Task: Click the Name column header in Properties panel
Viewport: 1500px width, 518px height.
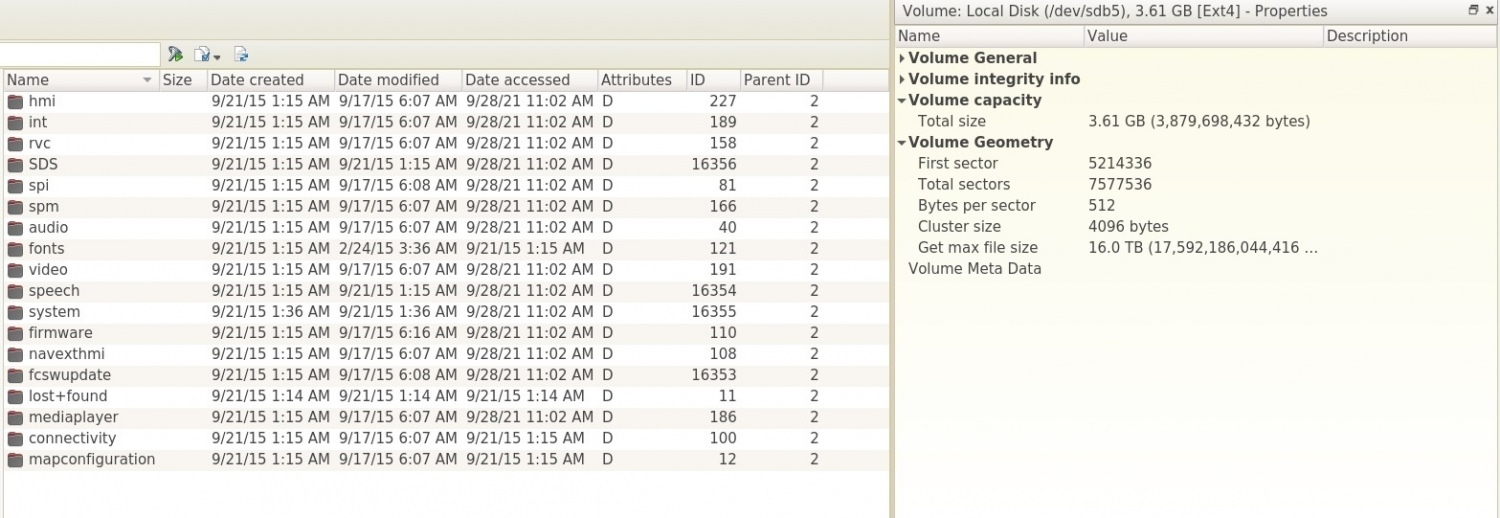Action: click(990, 36)
